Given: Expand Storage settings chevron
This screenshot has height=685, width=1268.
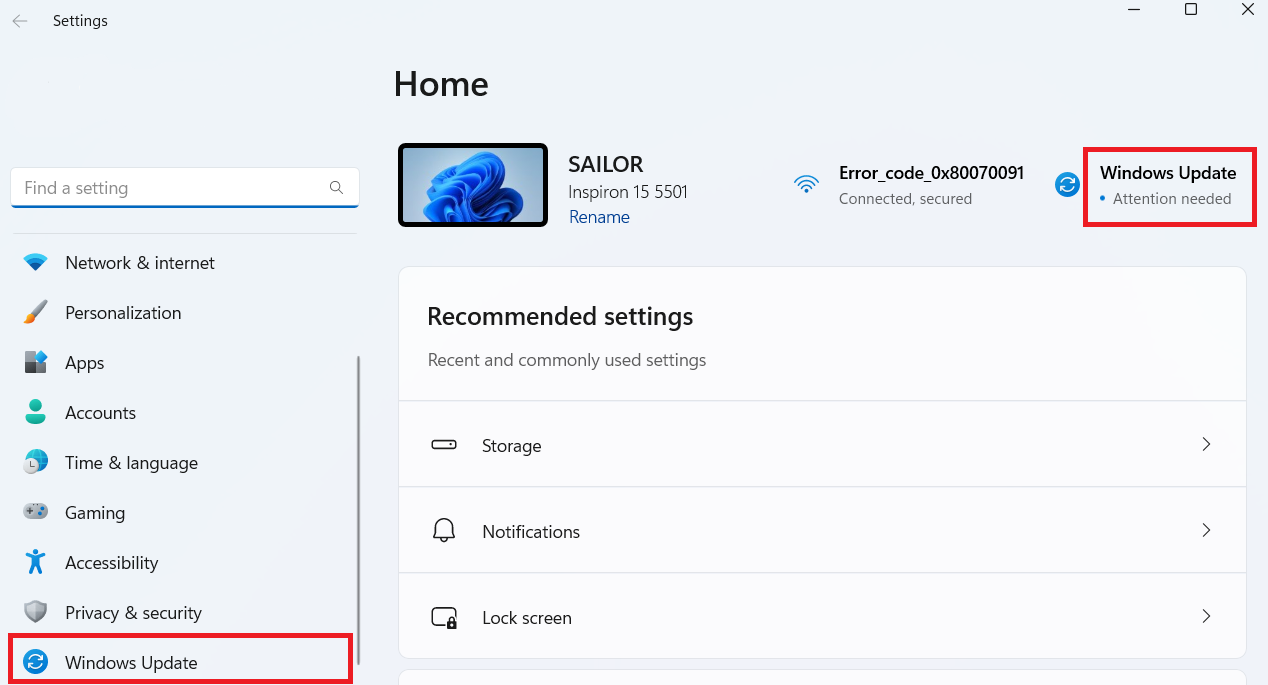Looking at the screenshot, I should 1206,444.
